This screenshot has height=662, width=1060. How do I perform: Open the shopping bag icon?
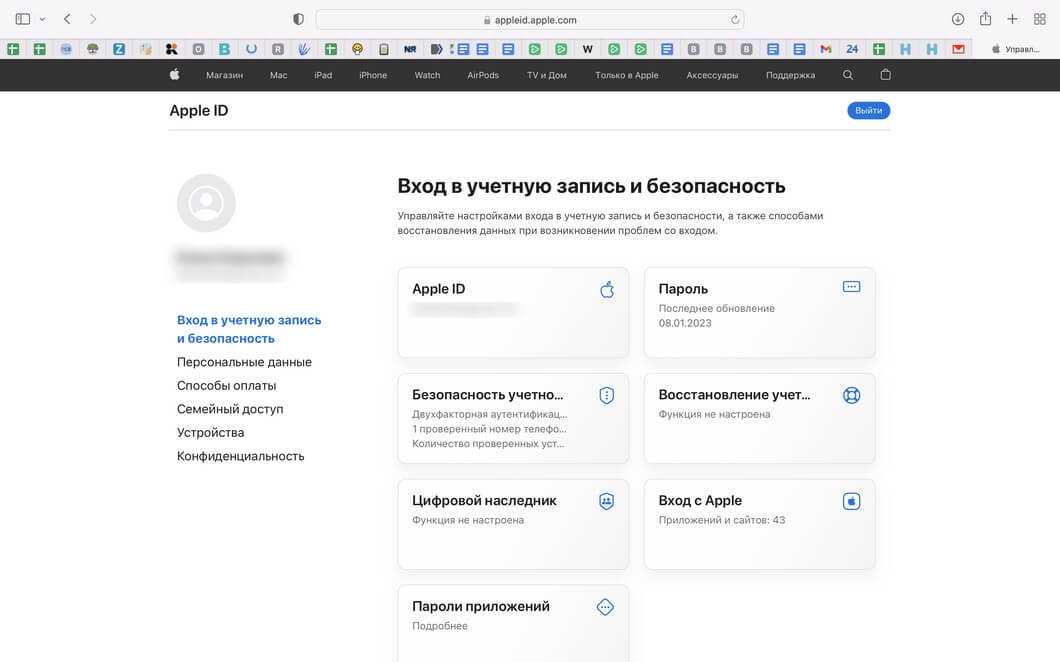pyautogui.click(x=885, y=75)
